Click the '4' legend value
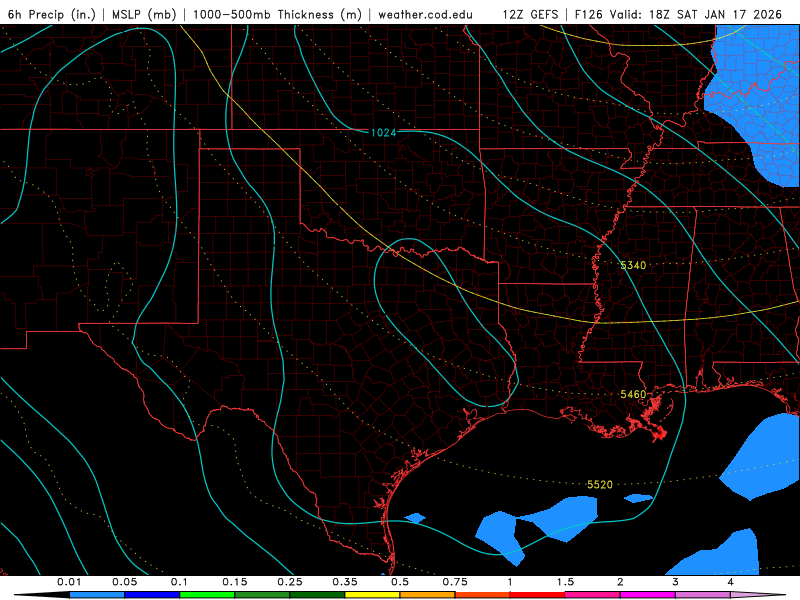The image size is (800, 600). pos(731,582)
